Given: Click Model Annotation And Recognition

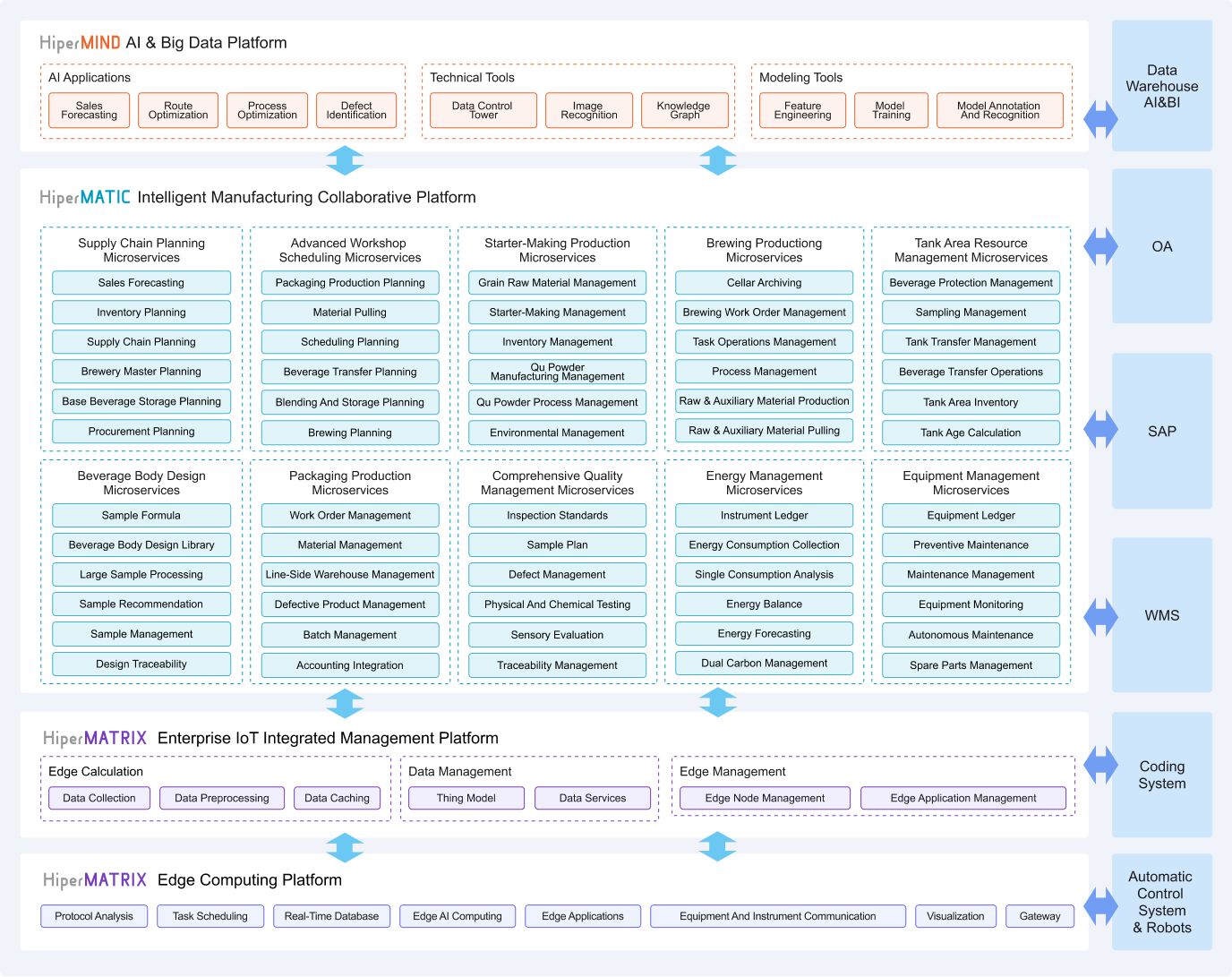Looking at the screenshot, I should click(1000, 110).
